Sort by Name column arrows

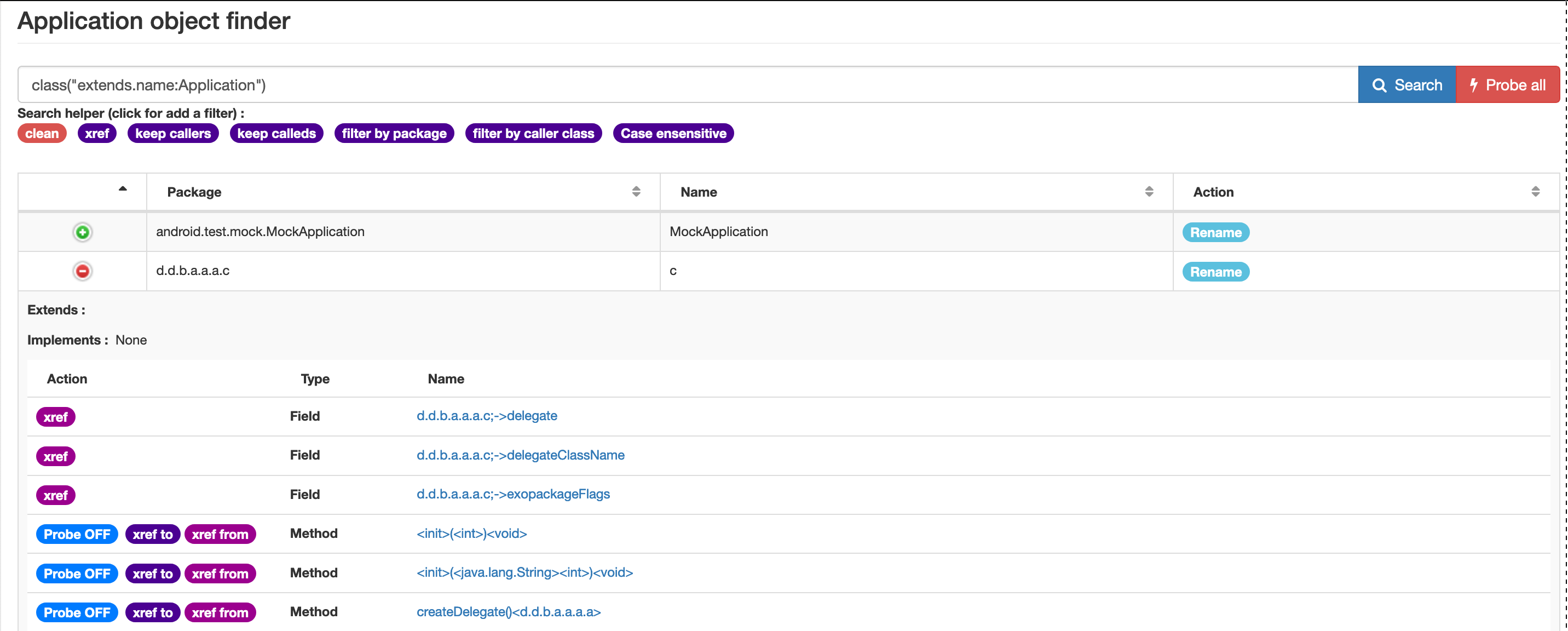coord(1149,192)
